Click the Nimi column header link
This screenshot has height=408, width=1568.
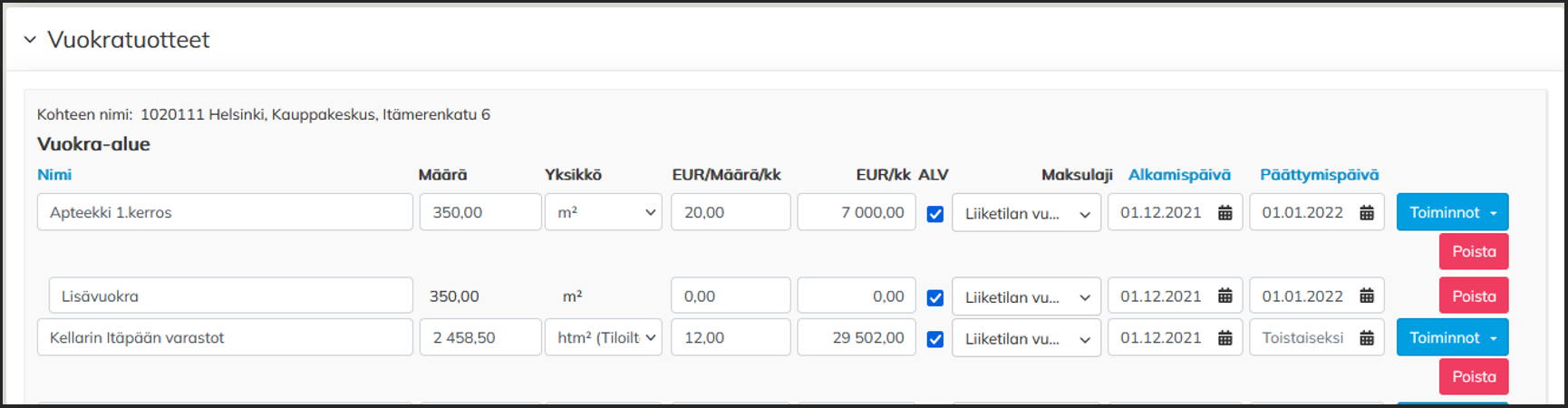[54, 175]
